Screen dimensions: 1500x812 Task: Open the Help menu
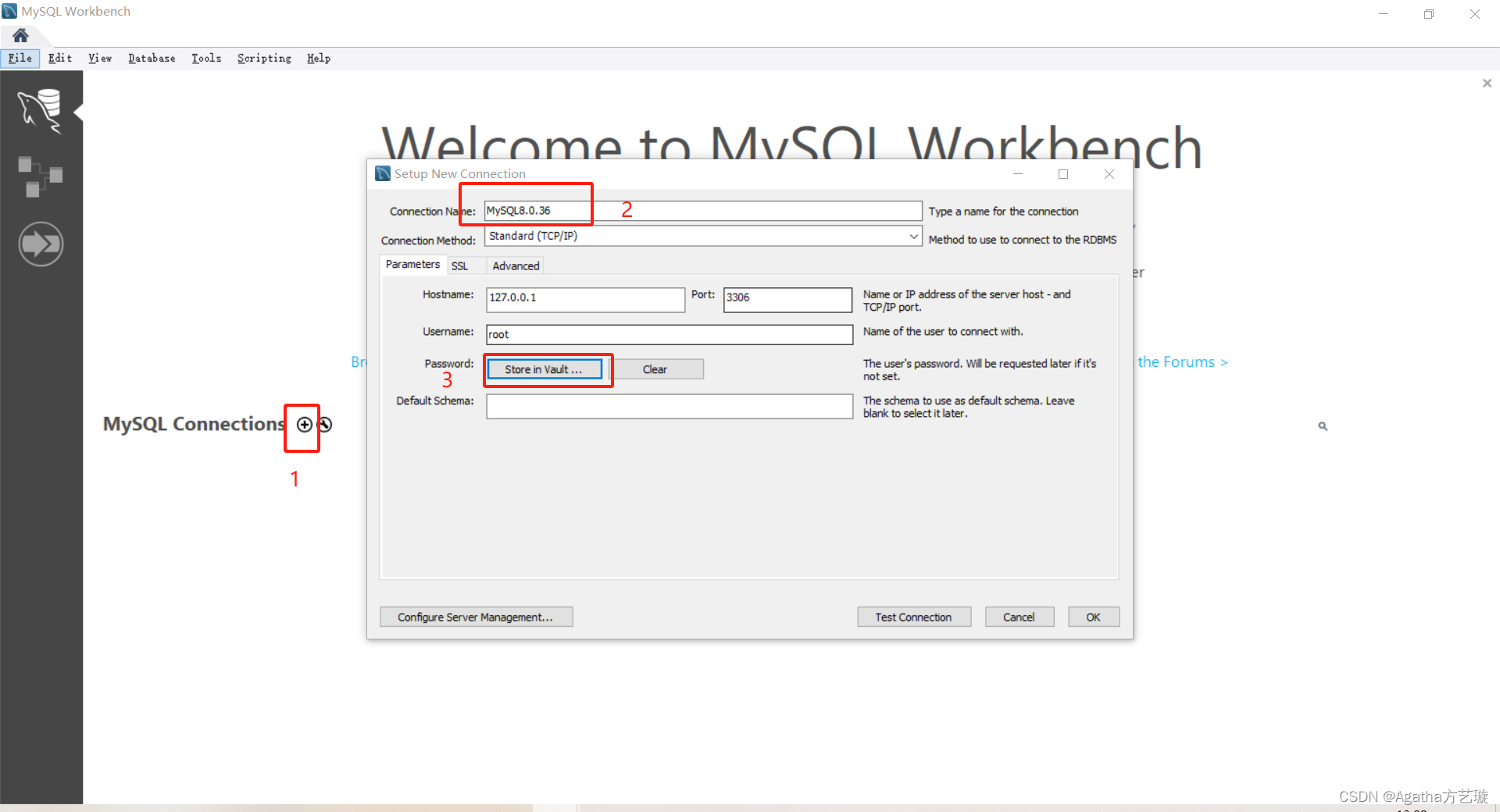point(318,58)
